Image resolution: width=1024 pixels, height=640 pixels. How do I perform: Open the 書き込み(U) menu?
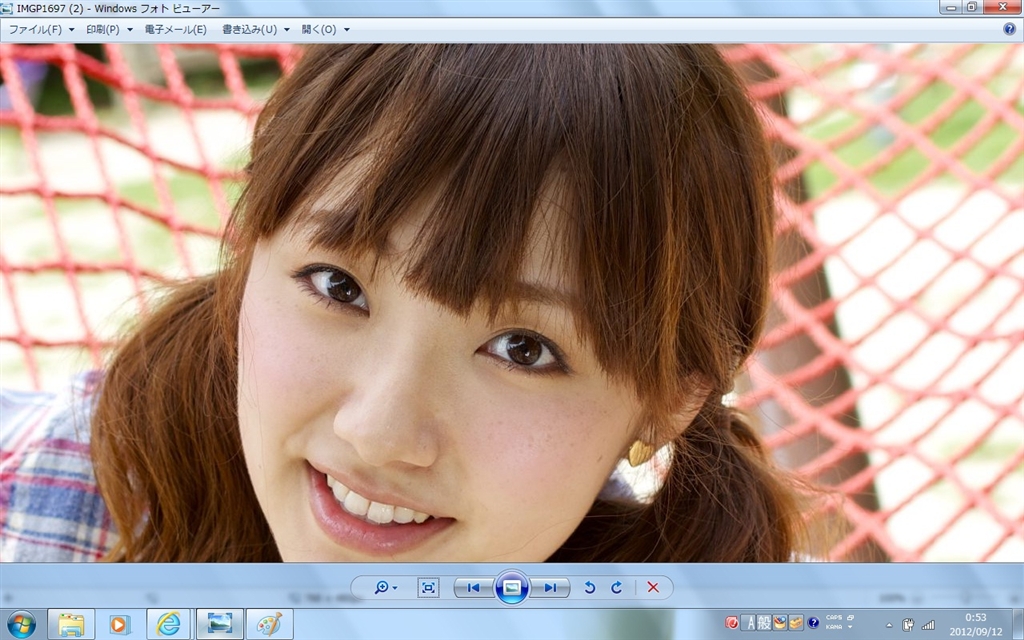point(255,29)
